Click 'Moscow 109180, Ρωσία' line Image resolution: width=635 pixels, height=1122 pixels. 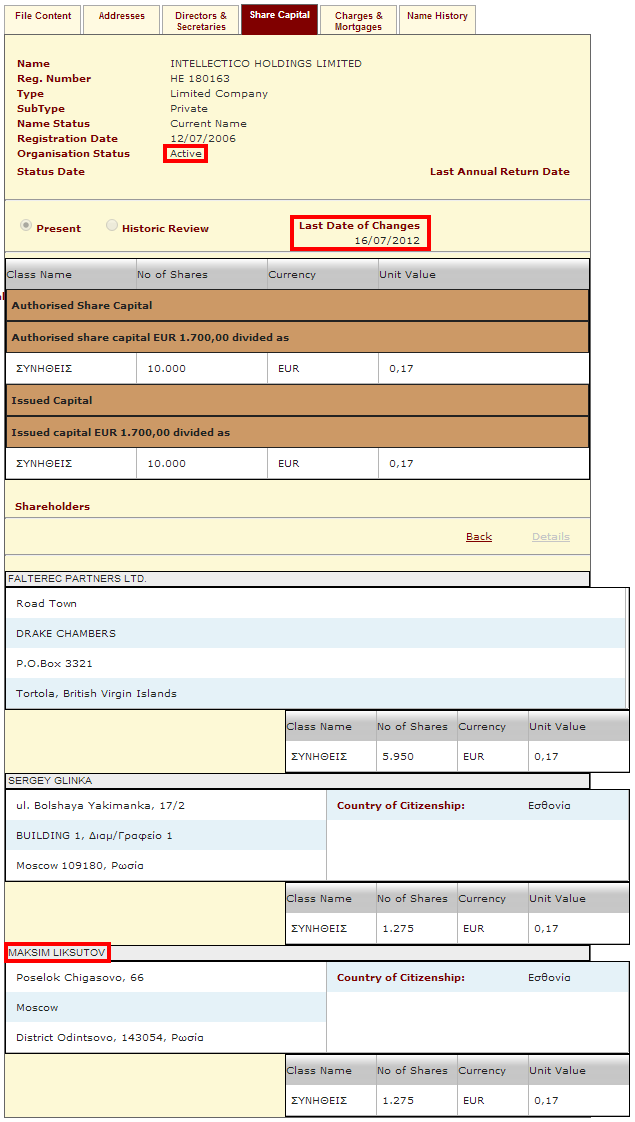click(79, 866)
